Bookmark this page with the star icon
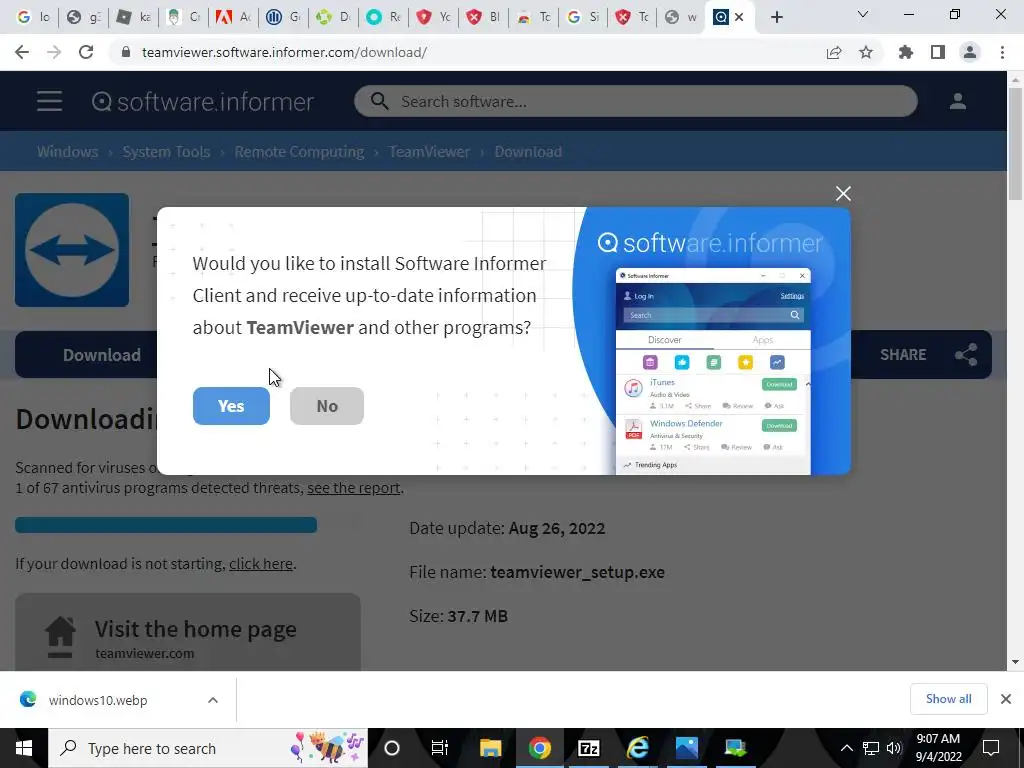Image resolution: width=1024 pixels, height=768 pixels. 866,52
